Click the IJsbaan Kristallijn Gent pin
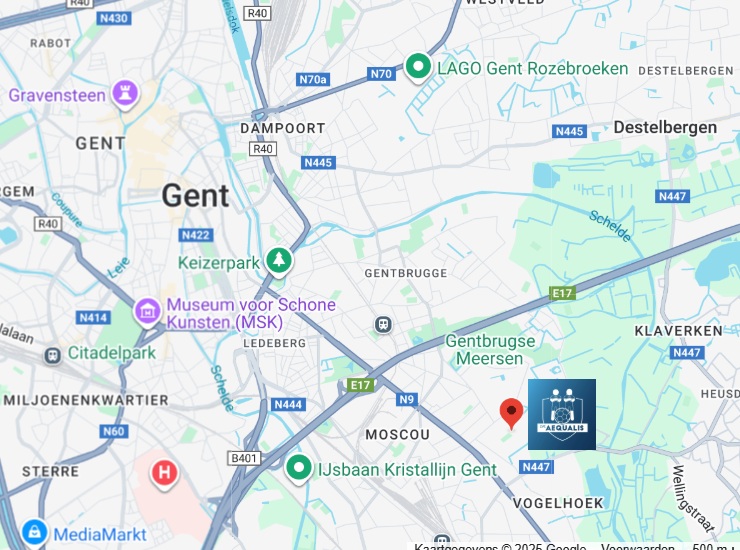 pos(298,468)
